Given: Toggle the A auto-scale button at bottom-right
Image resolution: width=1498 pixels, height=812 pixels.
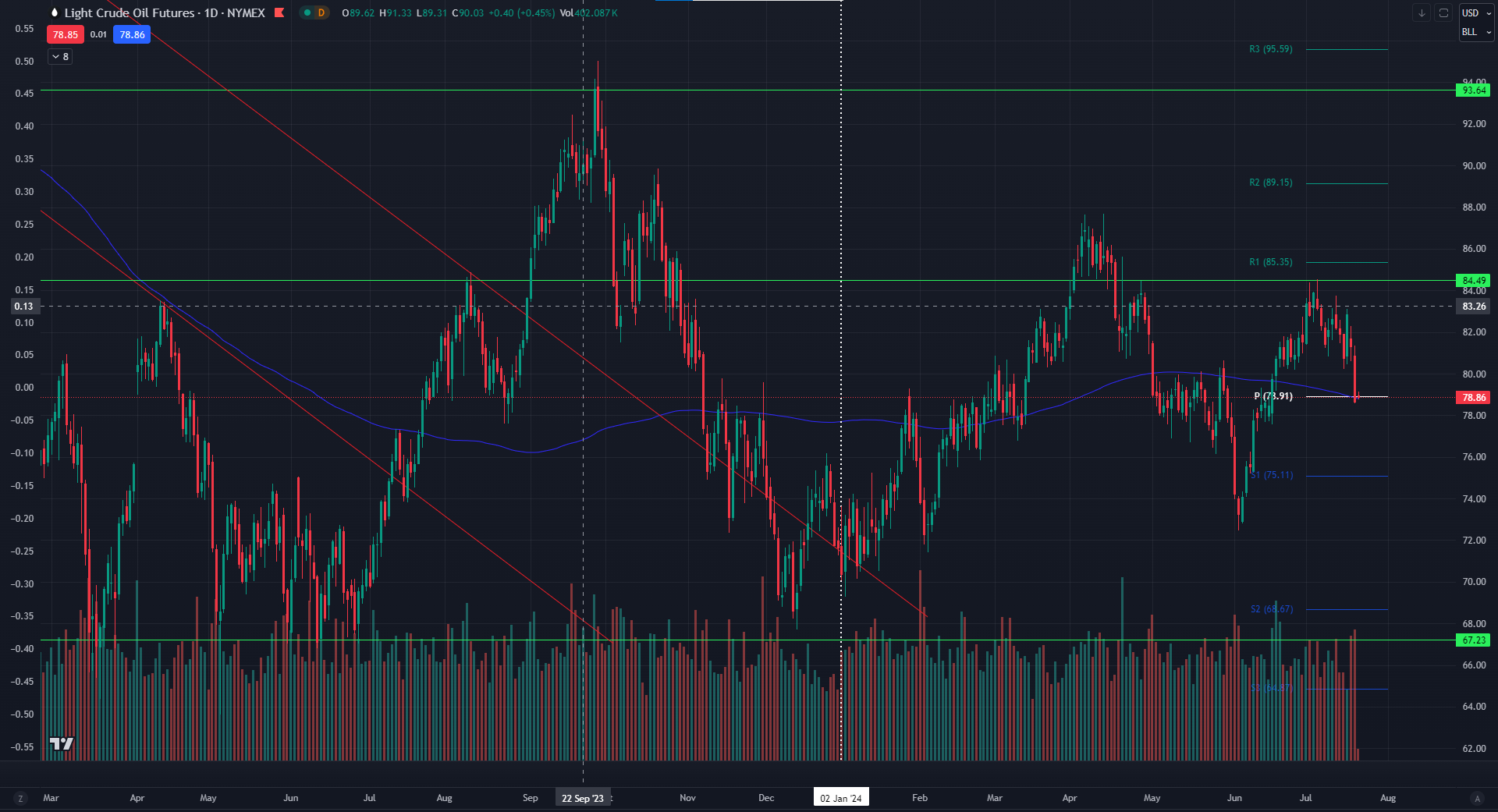Looking at the screenshot, I should coord(1476,798).
